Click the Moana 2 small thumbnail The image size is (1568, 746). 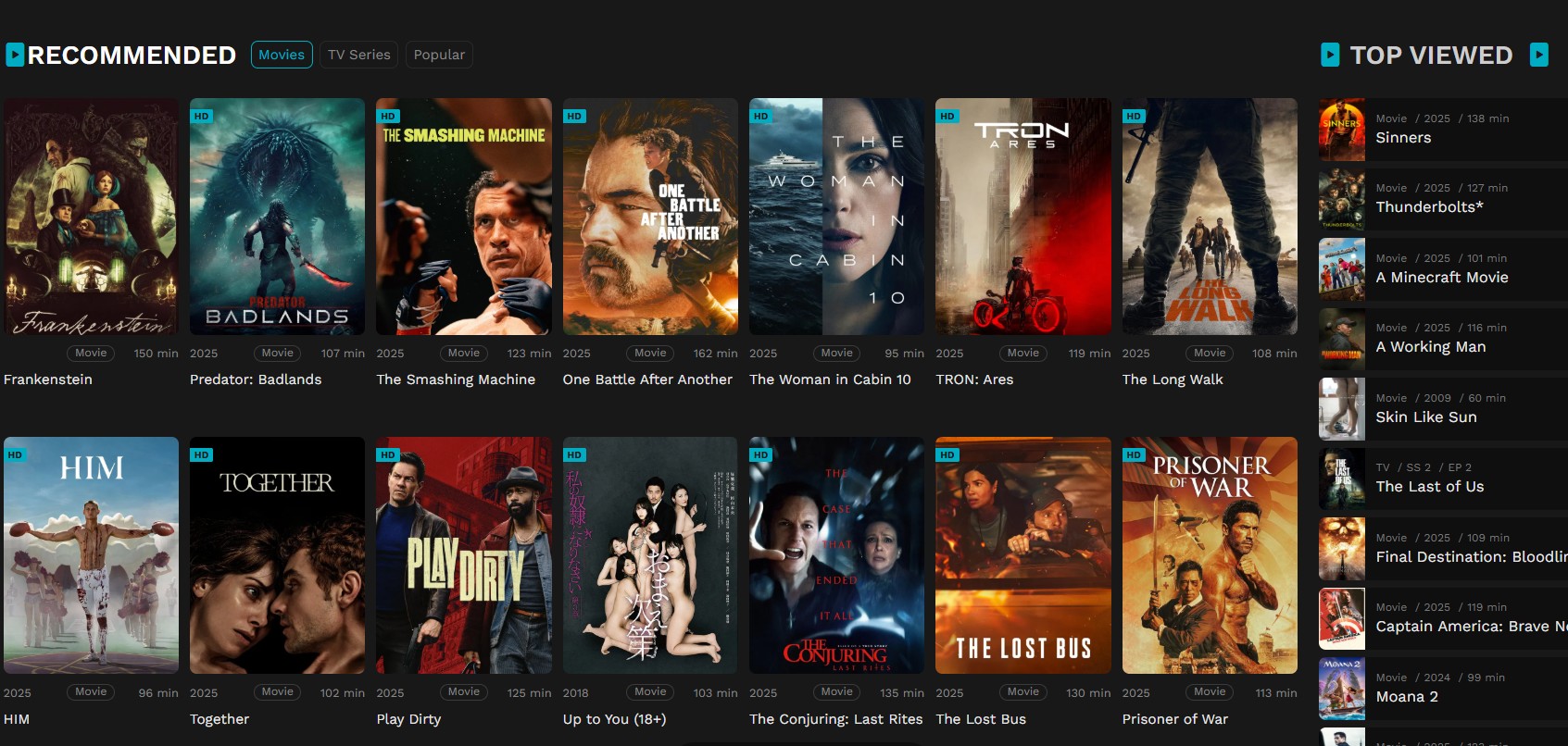pos(1342,689)
